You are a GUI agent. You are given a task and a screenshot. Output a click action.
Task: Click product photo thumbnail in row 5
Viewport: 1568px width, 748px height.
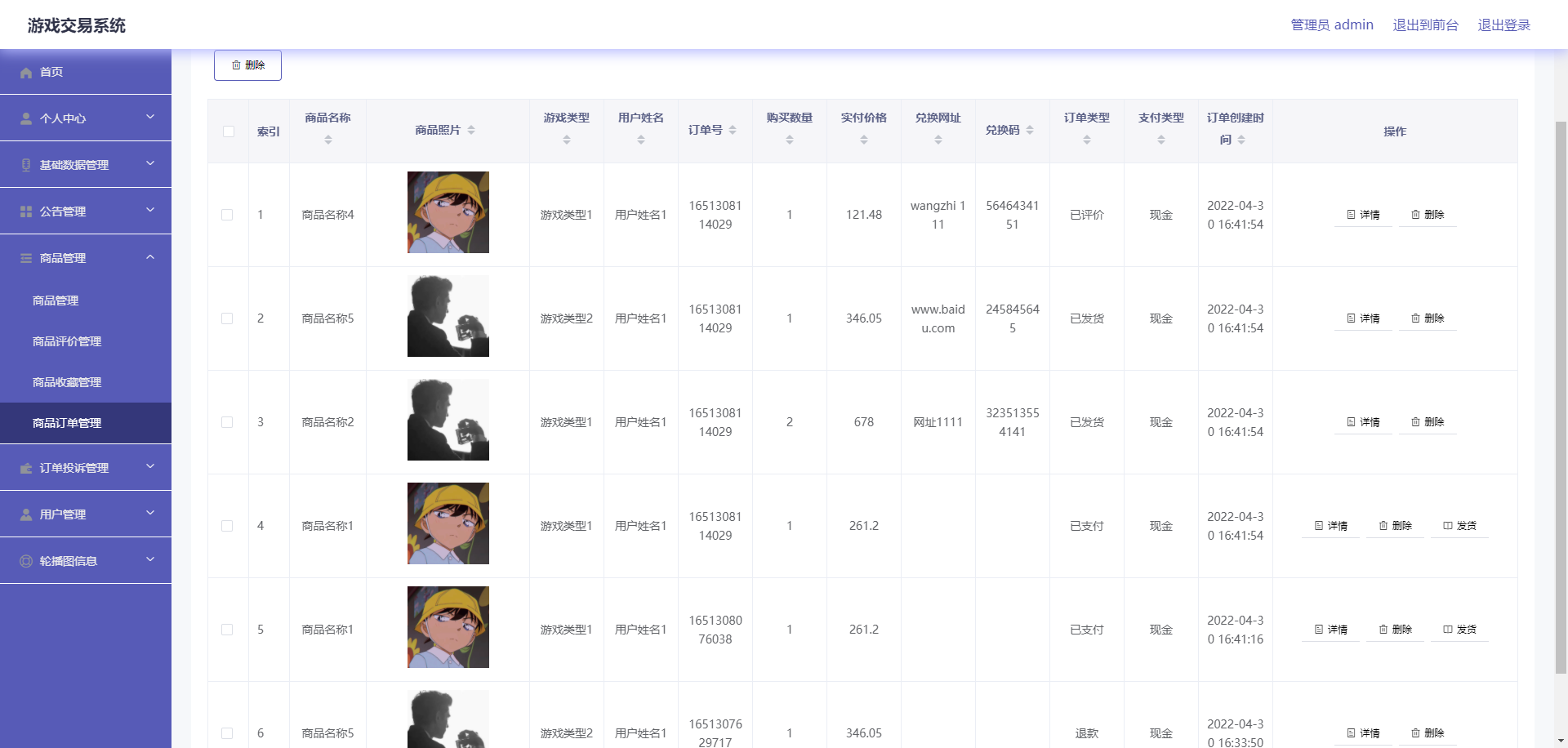click(x=448, y=627)
